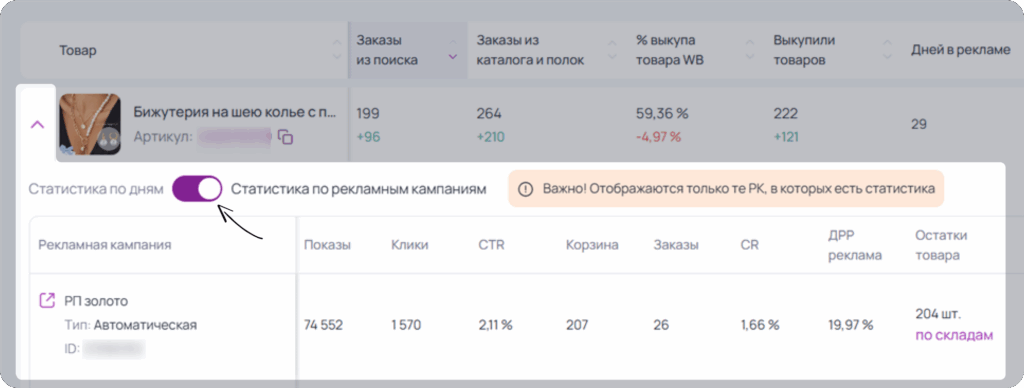
Task: Open Бижутерия на шею колье product title
Action: pos(235,112)
